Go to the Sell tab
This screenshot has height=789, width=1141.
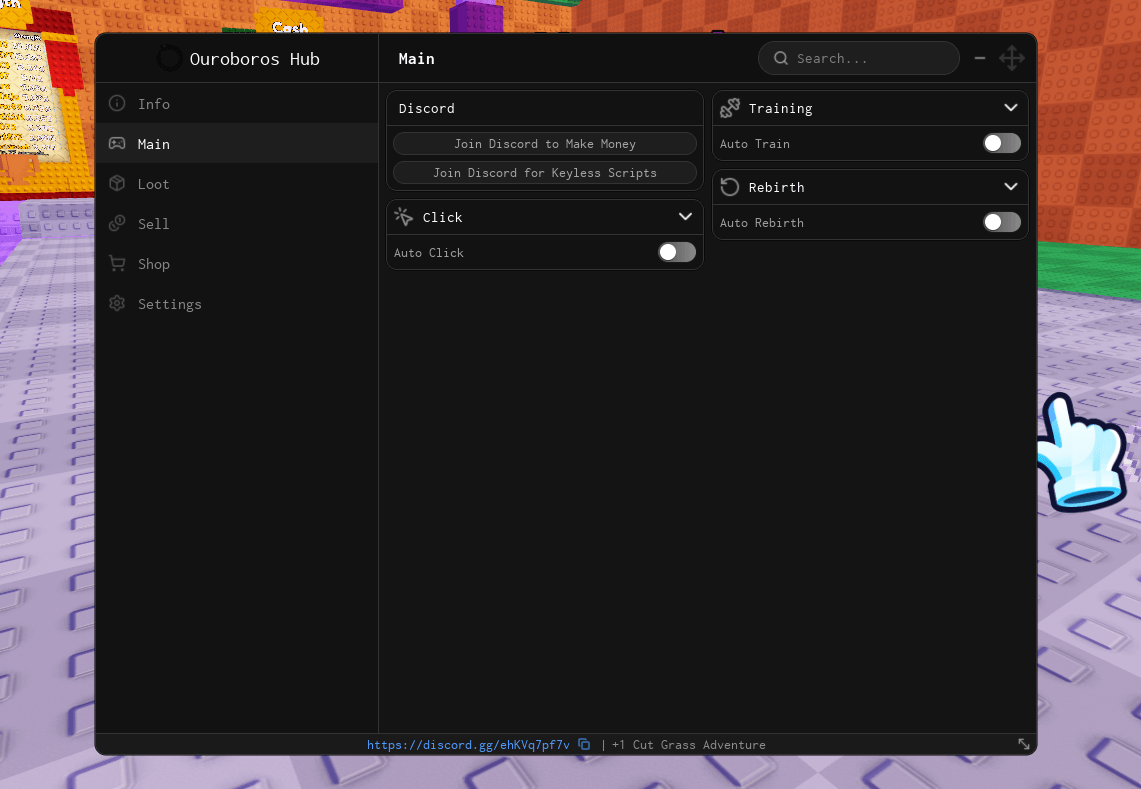tap(237, 223)
